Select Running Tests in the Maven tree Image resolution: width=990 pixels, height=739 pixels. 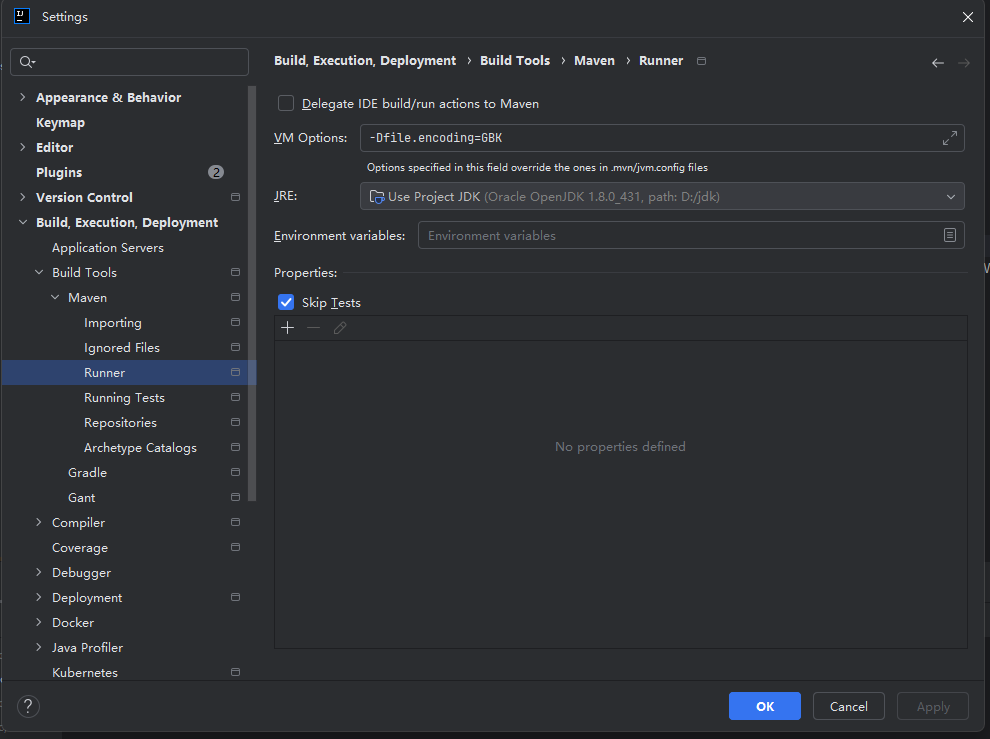[x=124, y=397]
